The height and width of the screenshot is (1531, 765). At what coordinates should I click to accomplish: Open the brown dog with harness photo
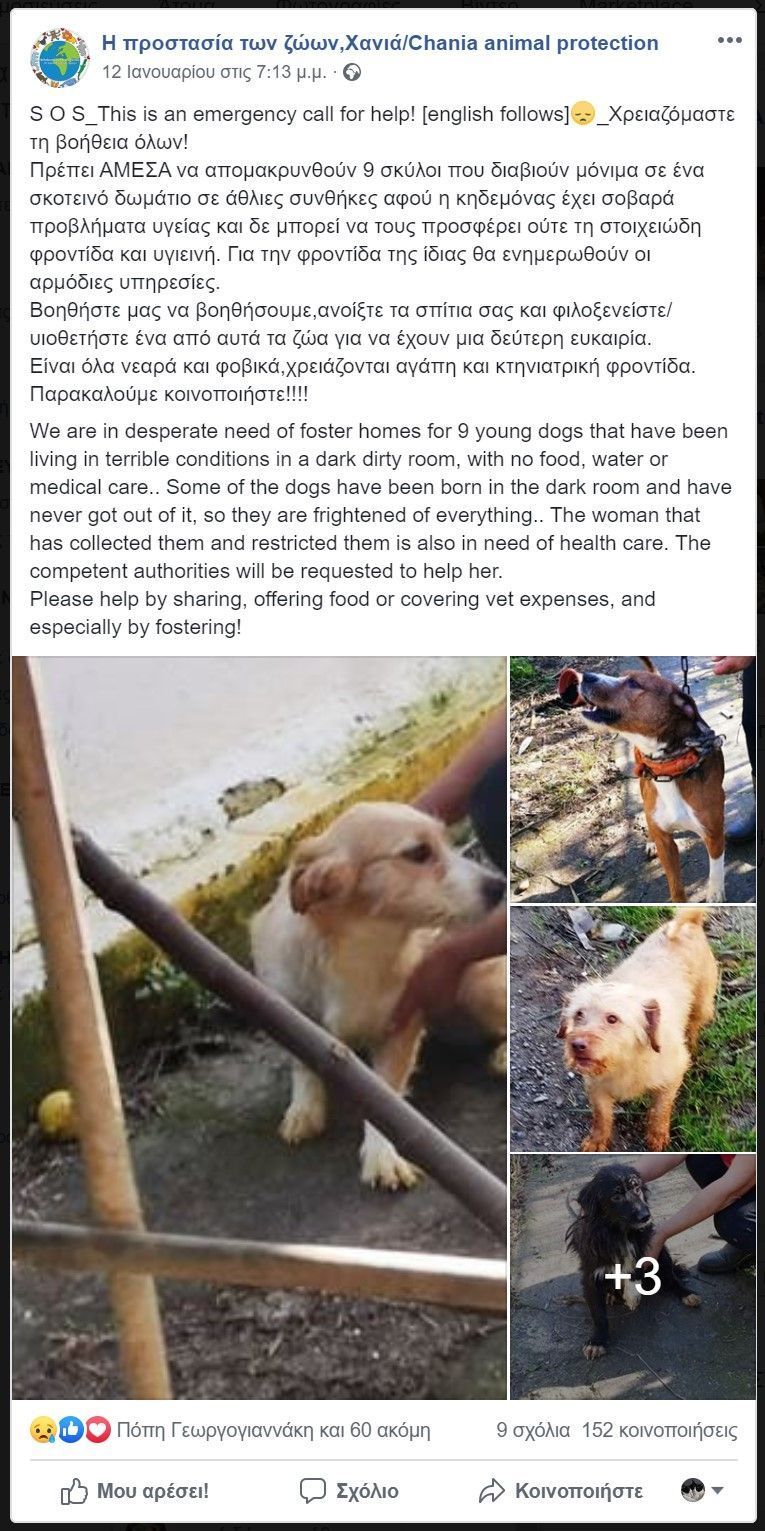[633, 779]
